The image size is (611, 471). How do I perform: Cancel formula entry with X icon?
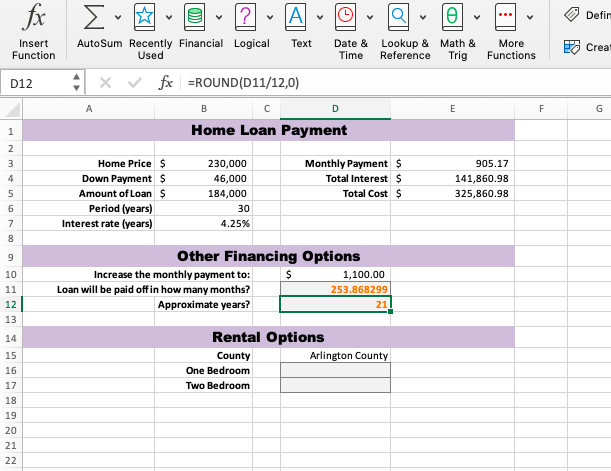(x=105, y=83)
